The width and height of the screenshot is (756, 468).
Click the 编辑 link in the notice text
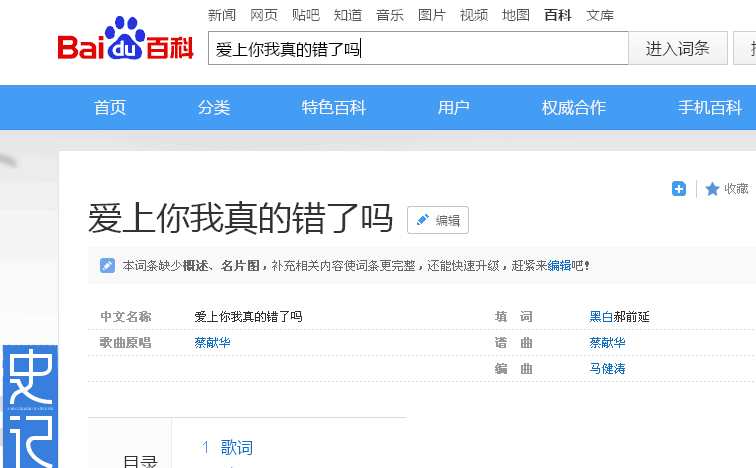(558, 266)
